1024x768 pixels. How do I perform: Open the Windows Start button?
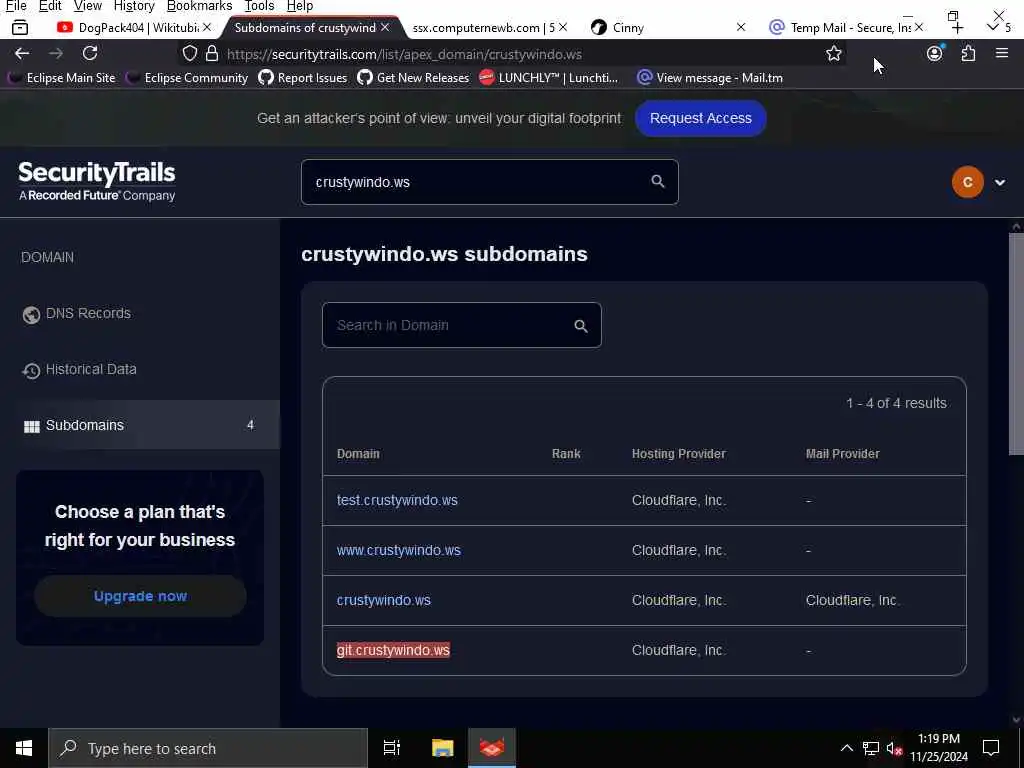(24, 748)
